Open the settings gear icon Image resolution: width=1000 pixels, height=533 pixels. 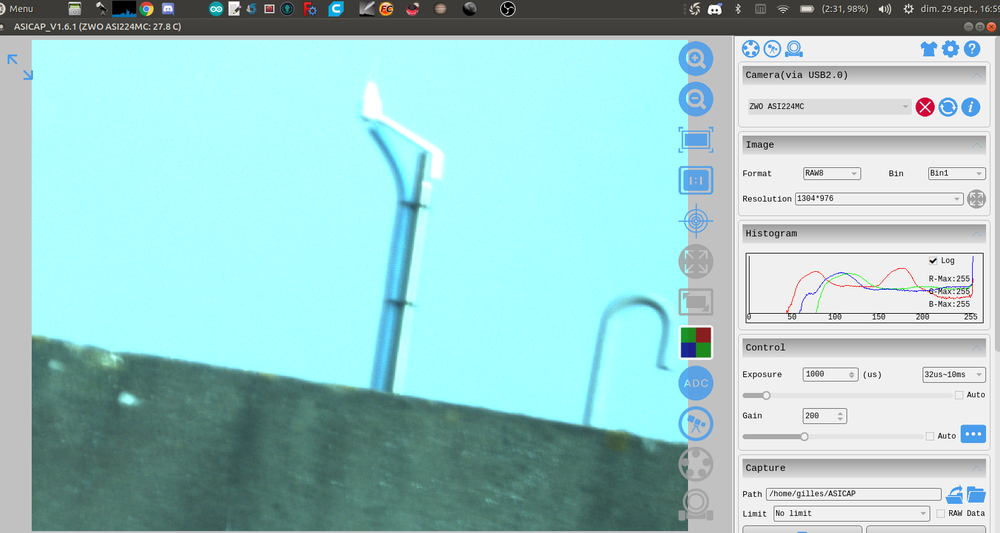click(950, 49)
